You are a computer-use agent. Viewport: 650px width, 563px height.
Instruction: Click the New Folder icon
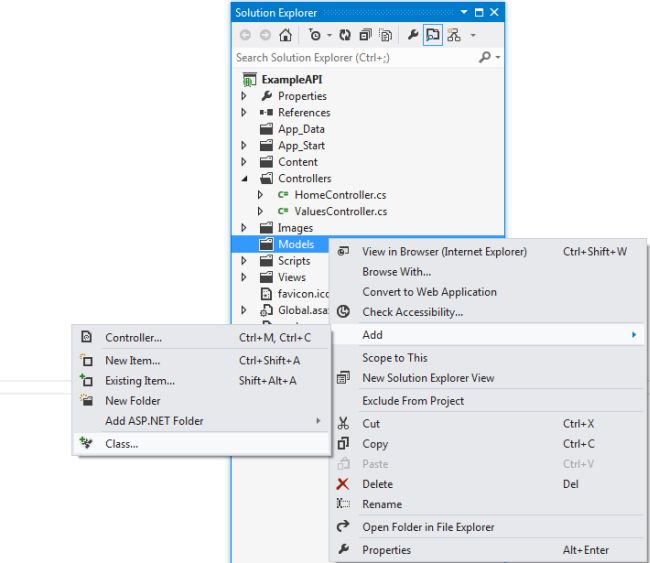[x=86, y=400]
